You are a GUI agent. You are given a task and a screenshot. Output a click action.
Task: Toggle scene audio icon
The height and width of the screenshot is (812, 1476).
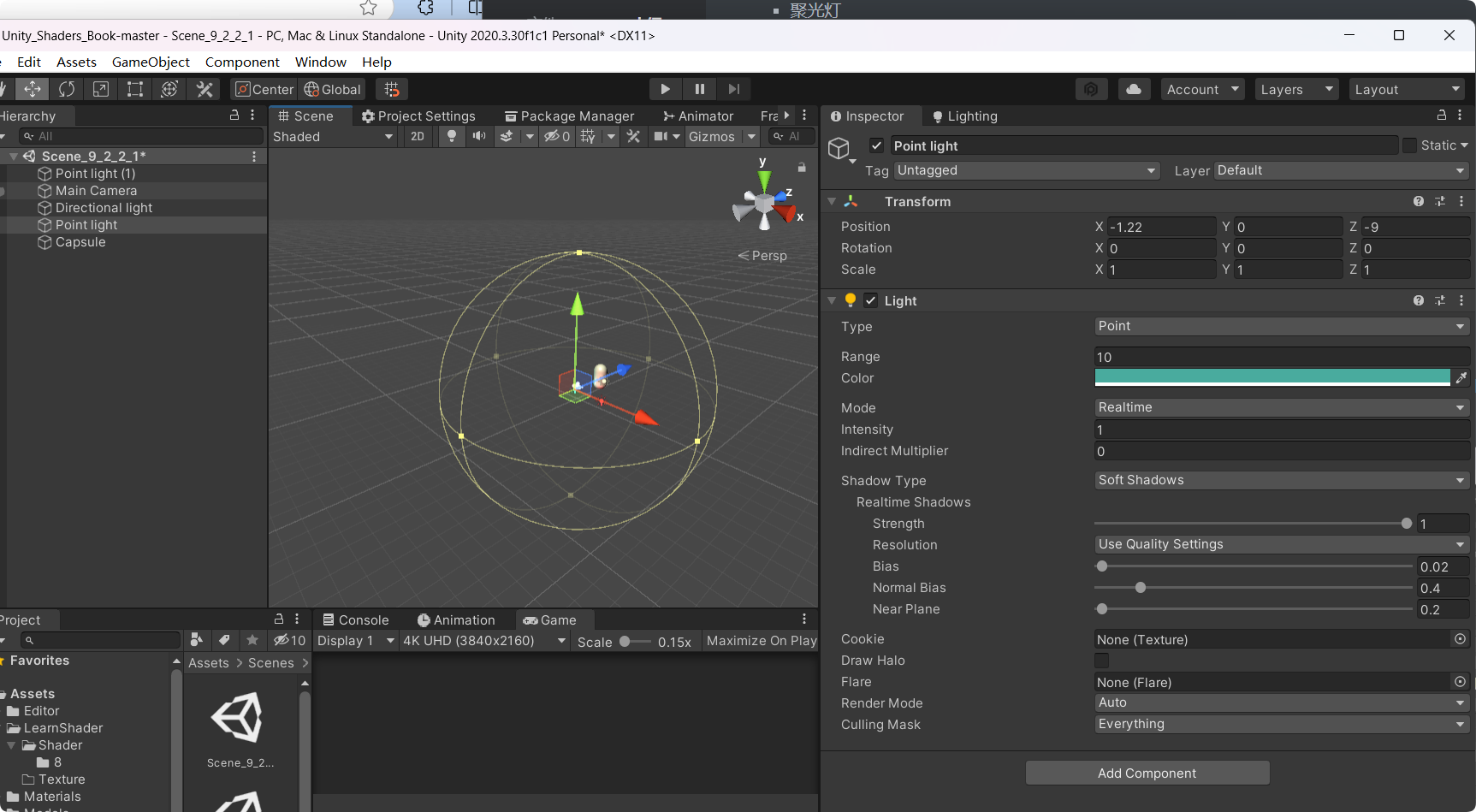[478, 136]
